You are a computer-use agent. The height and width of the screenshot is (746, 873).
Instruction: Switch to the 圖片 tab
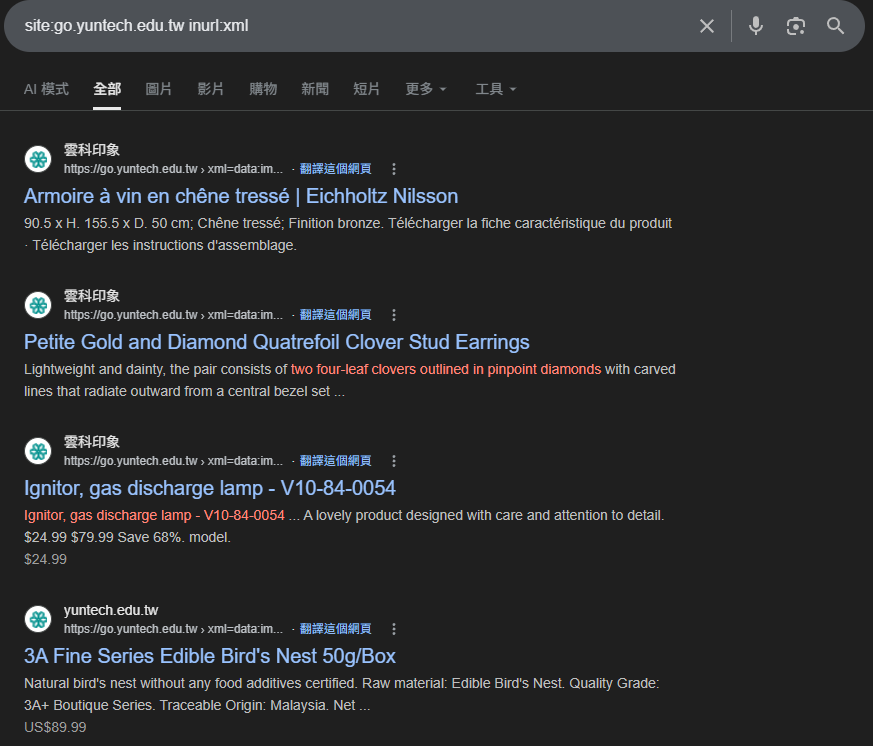159,89
